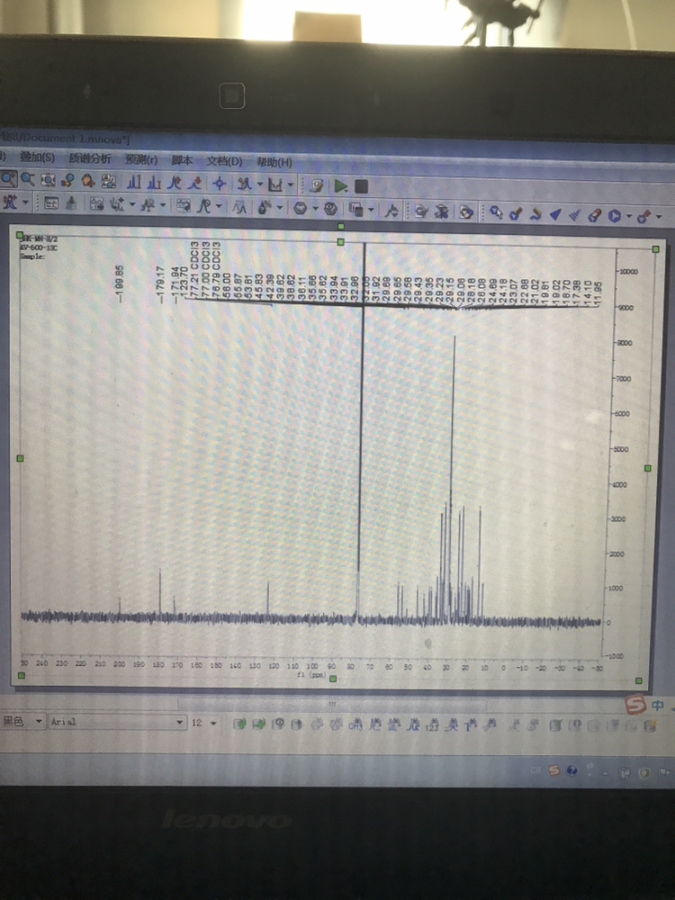Open 帮助(H) menu
This screenshot has height=900, width=675.
tap(274, 162)
